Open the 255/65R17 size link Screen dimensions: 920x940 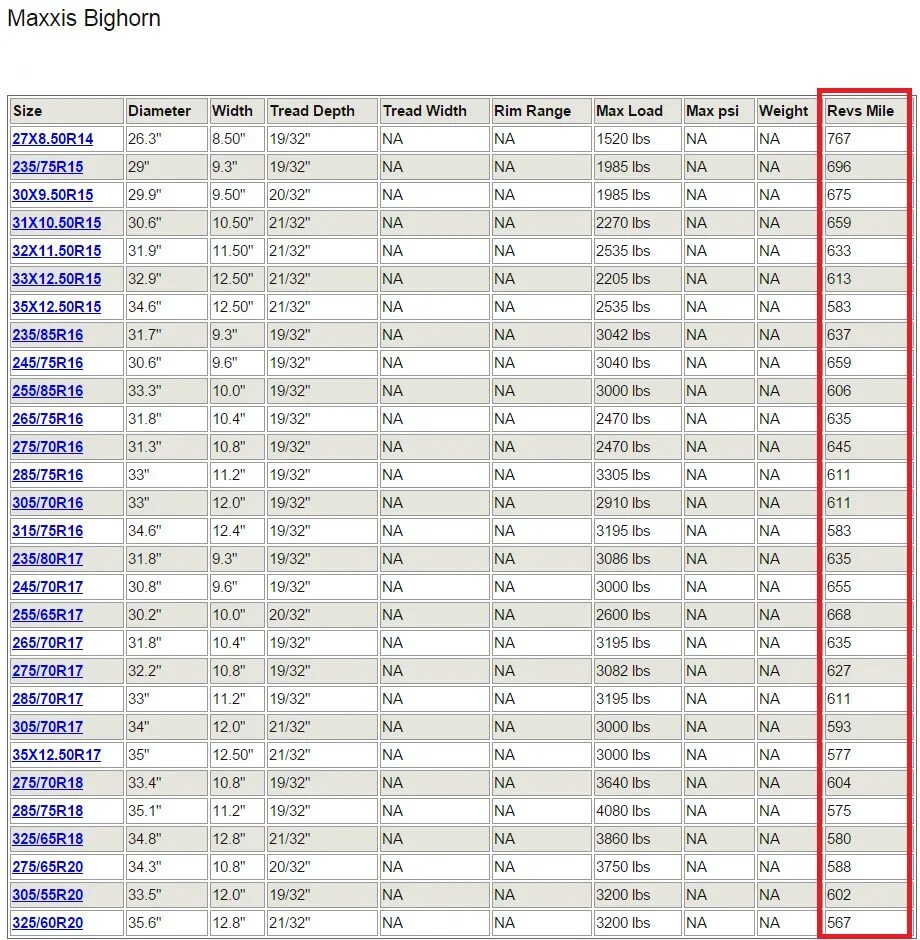(48, 614)
